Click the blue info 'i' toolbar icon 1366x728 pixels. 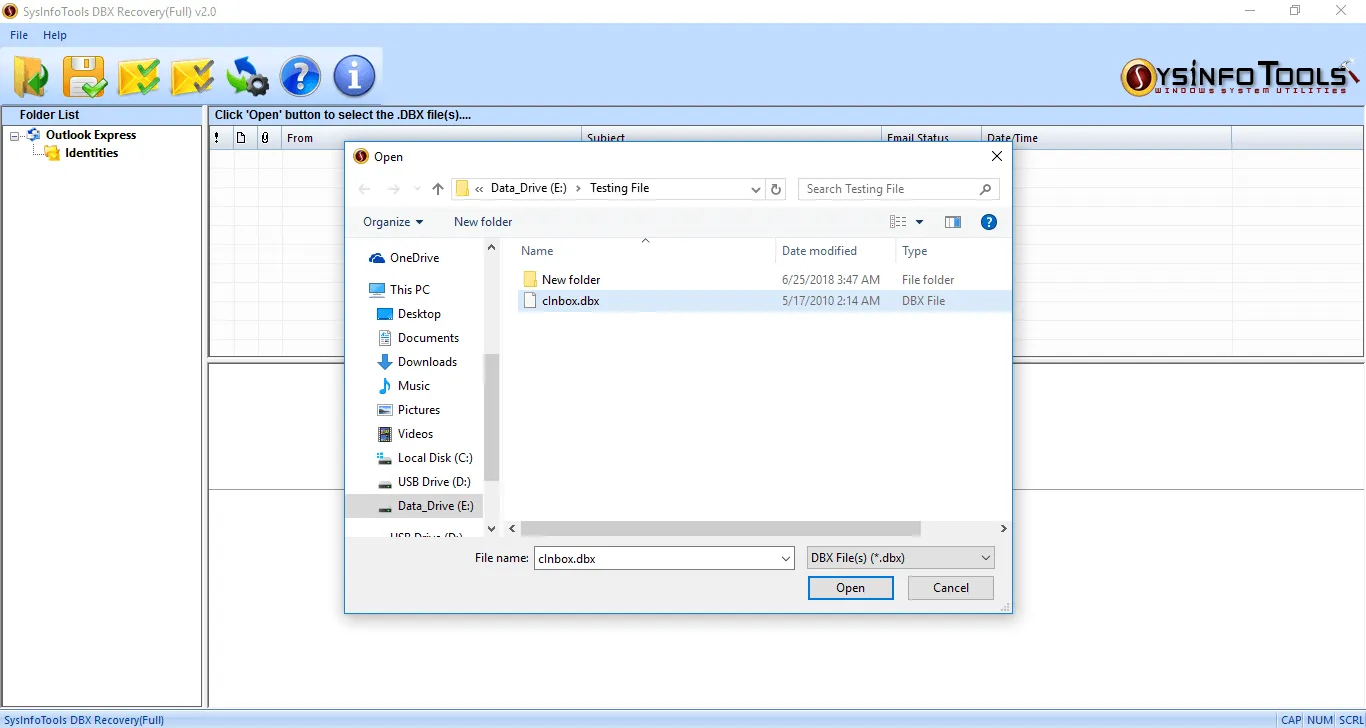point(354,77)
